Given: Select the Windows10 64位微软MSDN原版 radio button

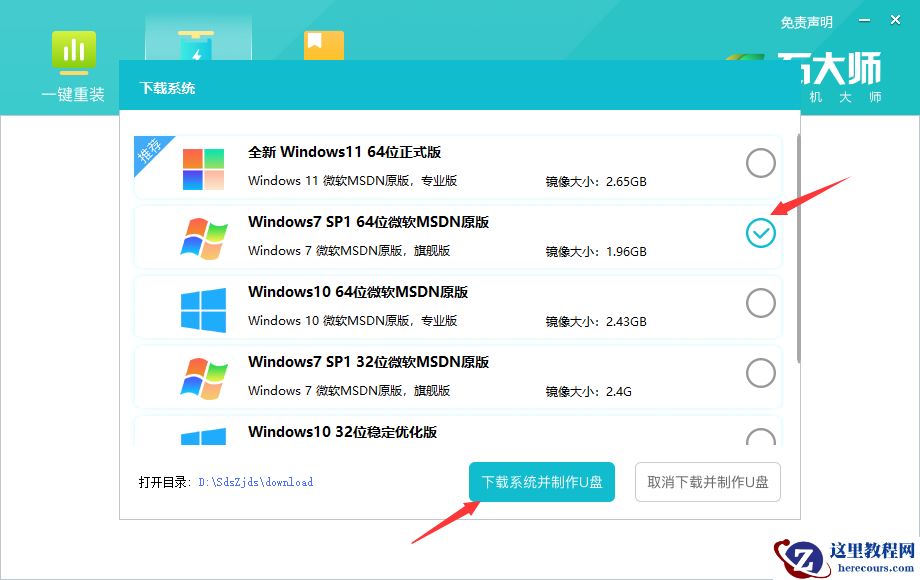Looking at the screenshot, I should pos(761,303).
